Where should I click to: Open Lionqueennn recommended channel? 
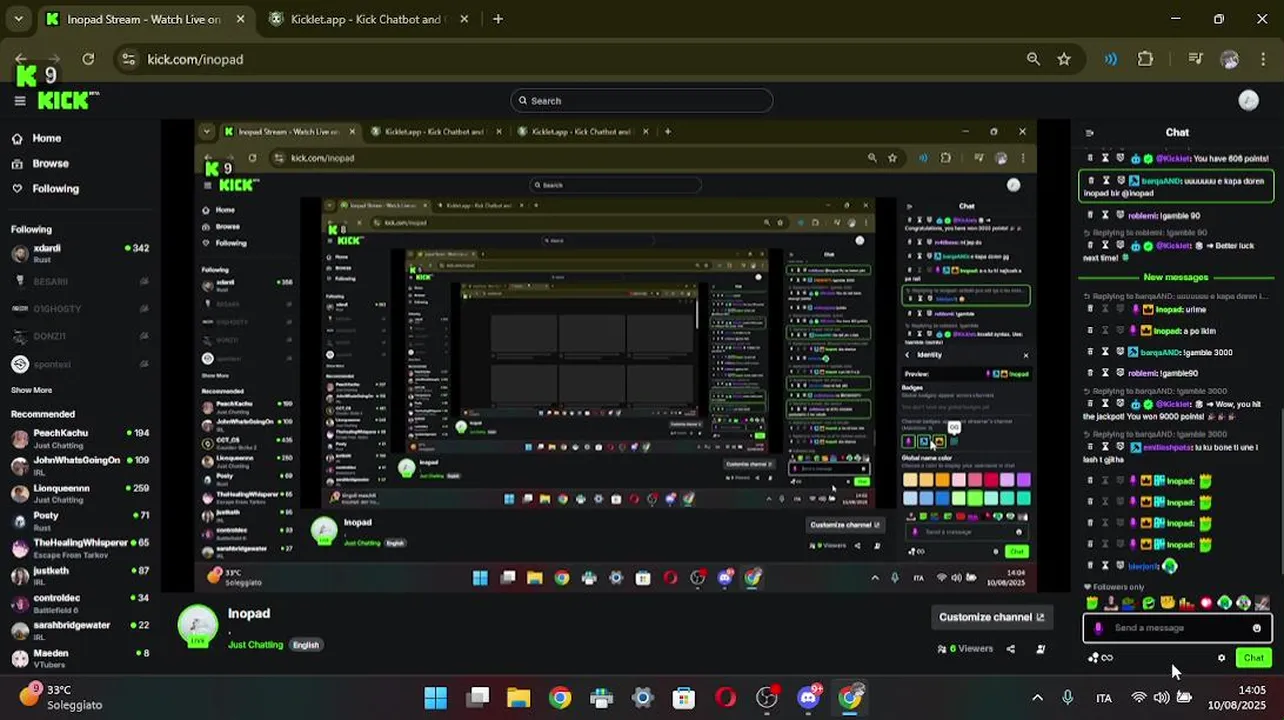[80, 493]
